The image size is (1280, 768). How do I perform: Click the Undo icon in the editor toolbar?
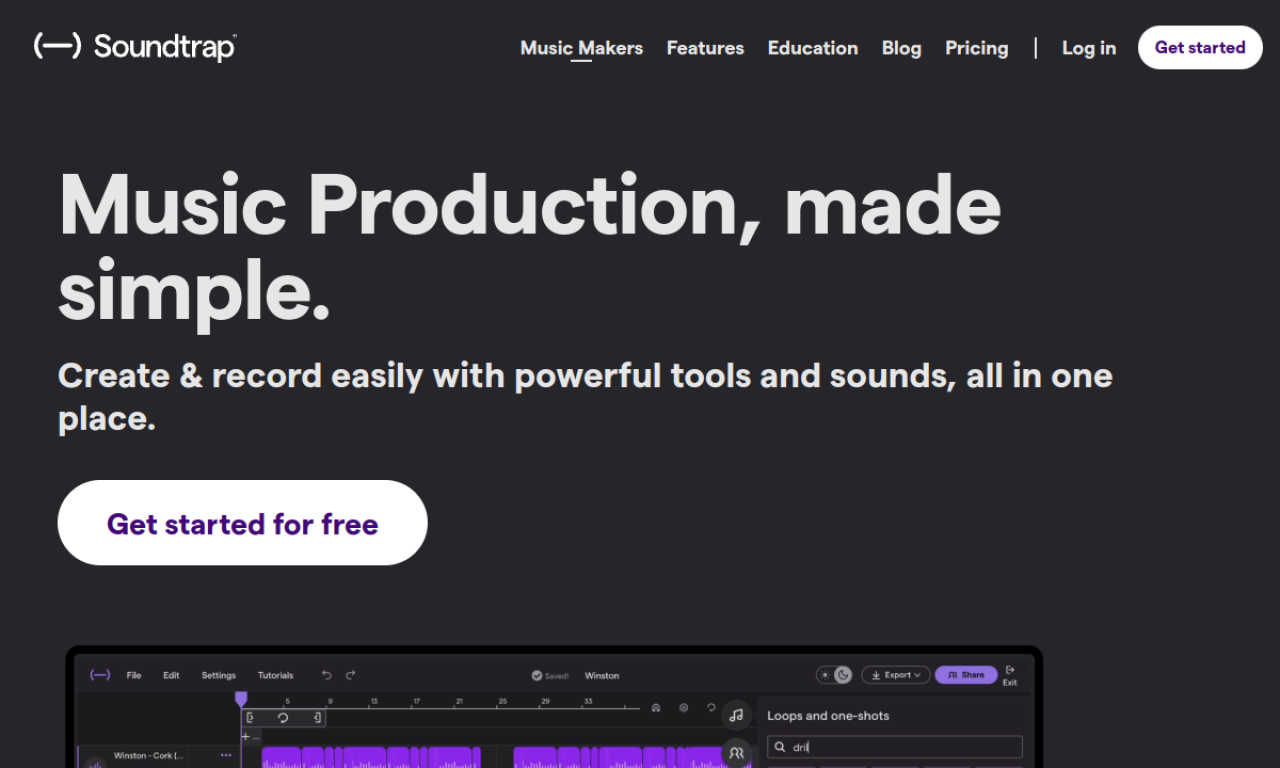pos(327,675)
